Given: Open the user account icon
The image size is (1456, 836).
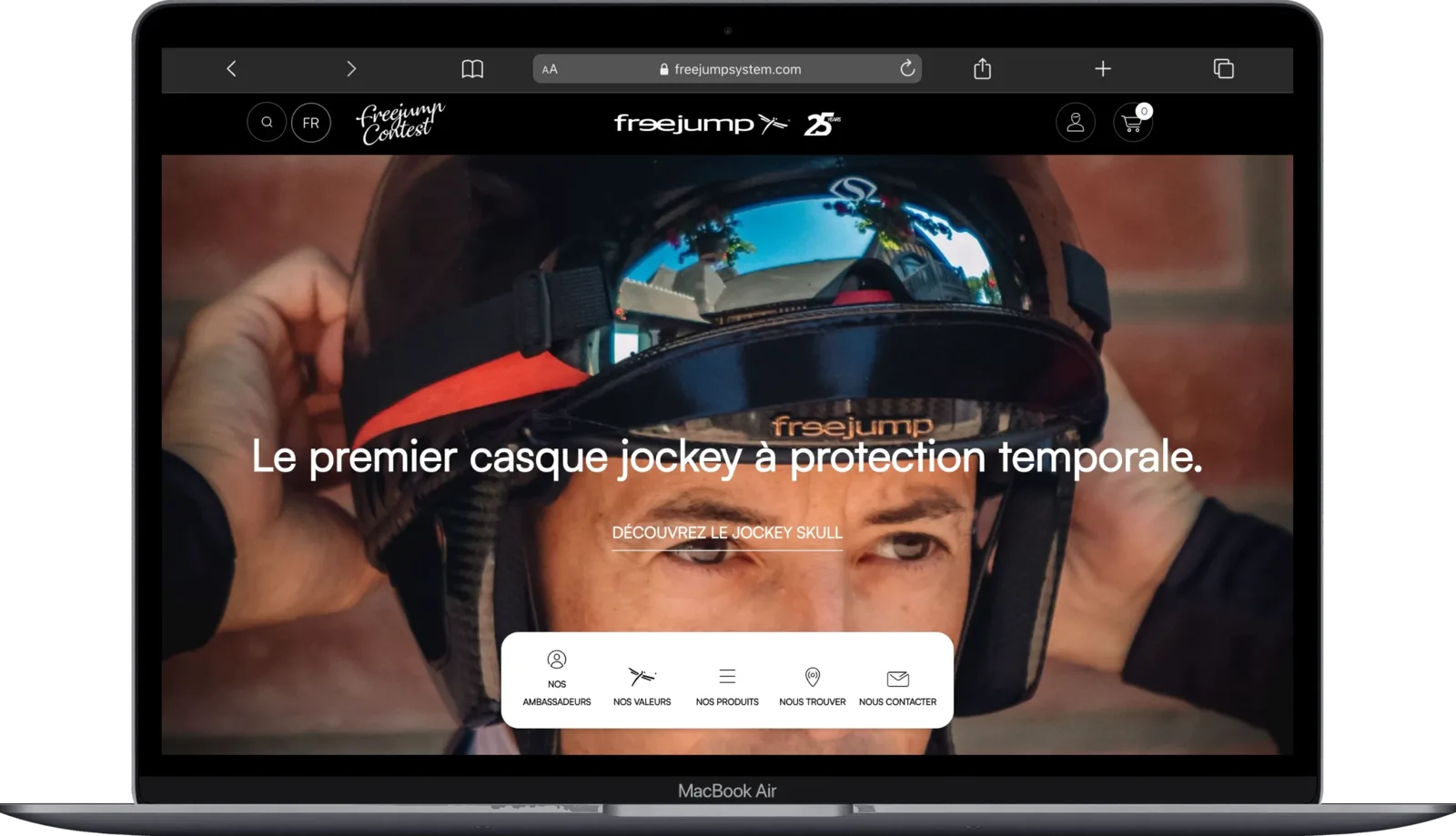Looking at the screenshot, I should pyautogui.click(x=1076, y=123).
